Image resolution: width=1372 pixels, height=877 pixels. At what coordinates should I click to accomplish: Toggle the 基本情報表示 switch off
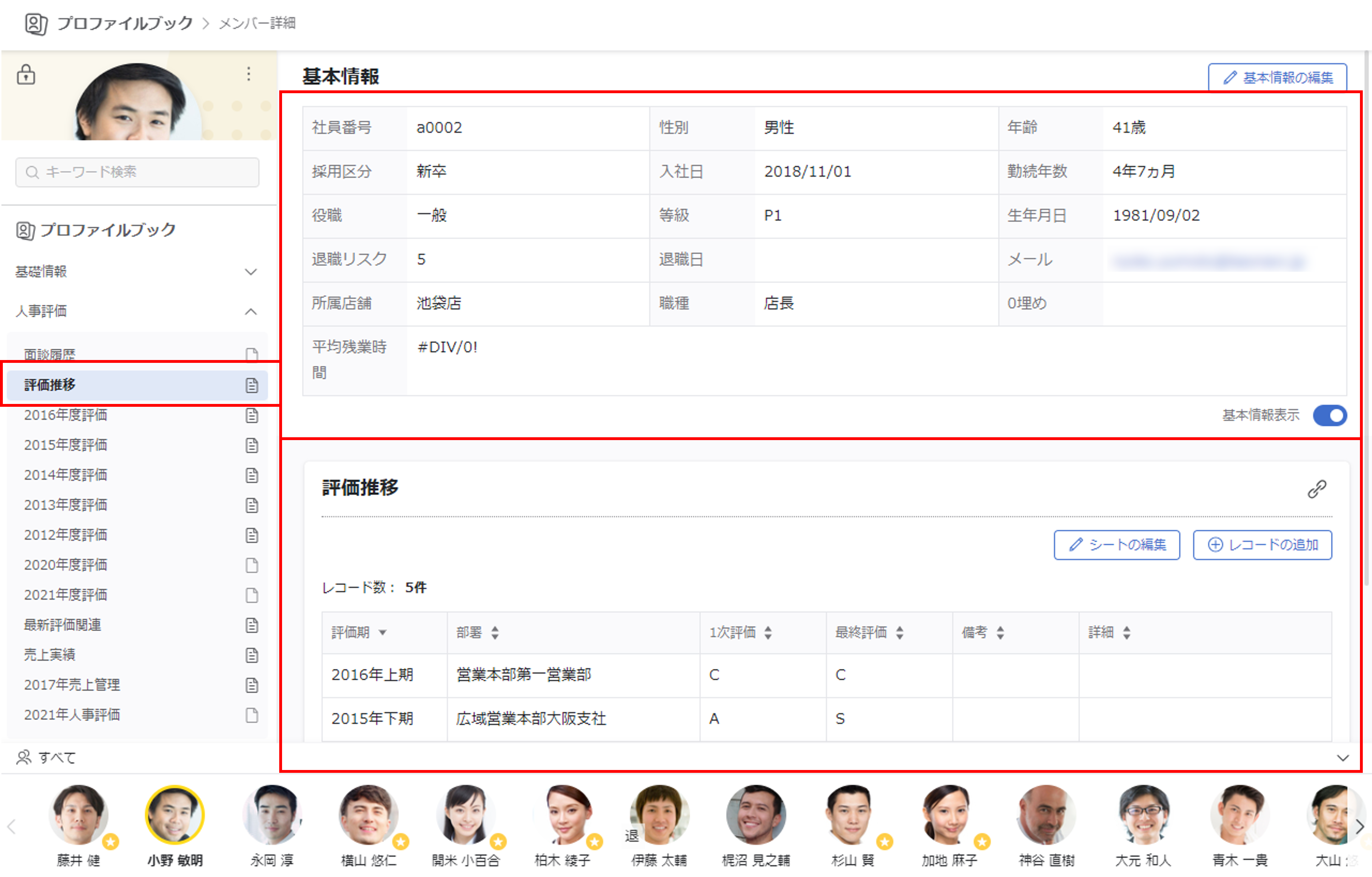1329,415
